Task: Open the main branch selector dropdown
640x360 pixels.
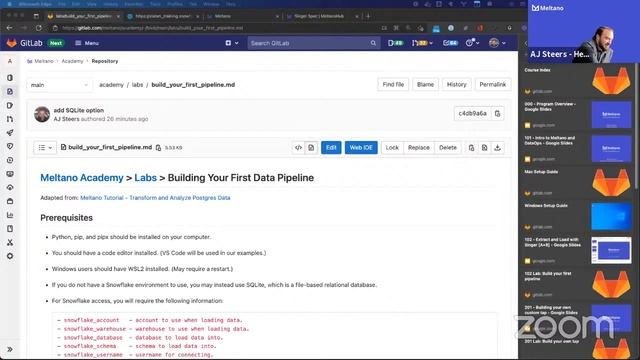Action: point(59,85)
